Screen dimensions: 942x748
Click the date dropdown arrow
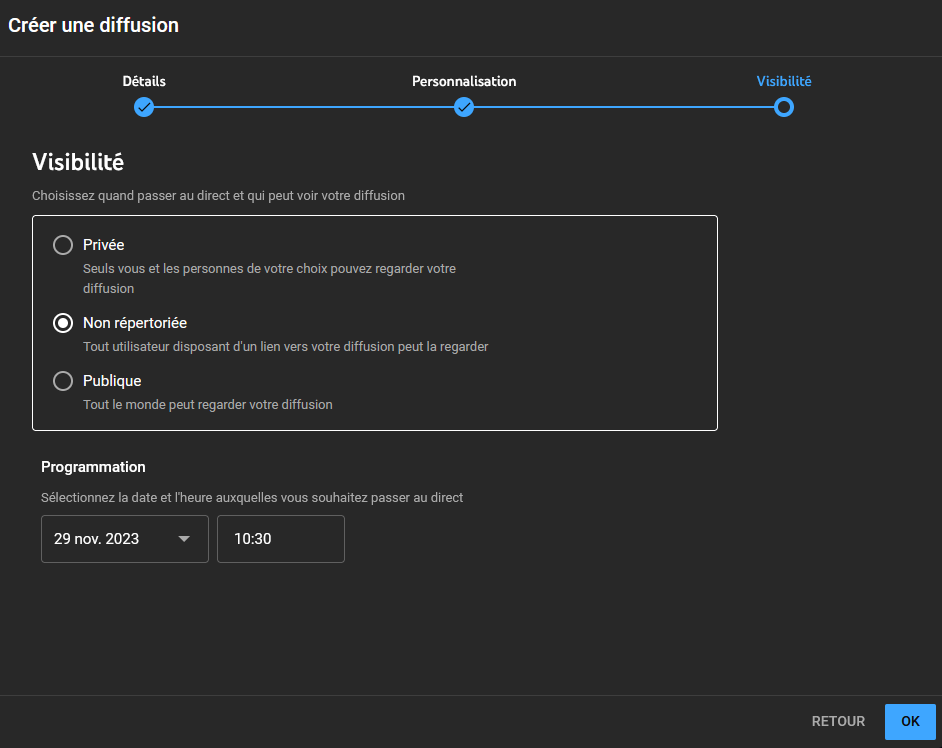(184, 539)
